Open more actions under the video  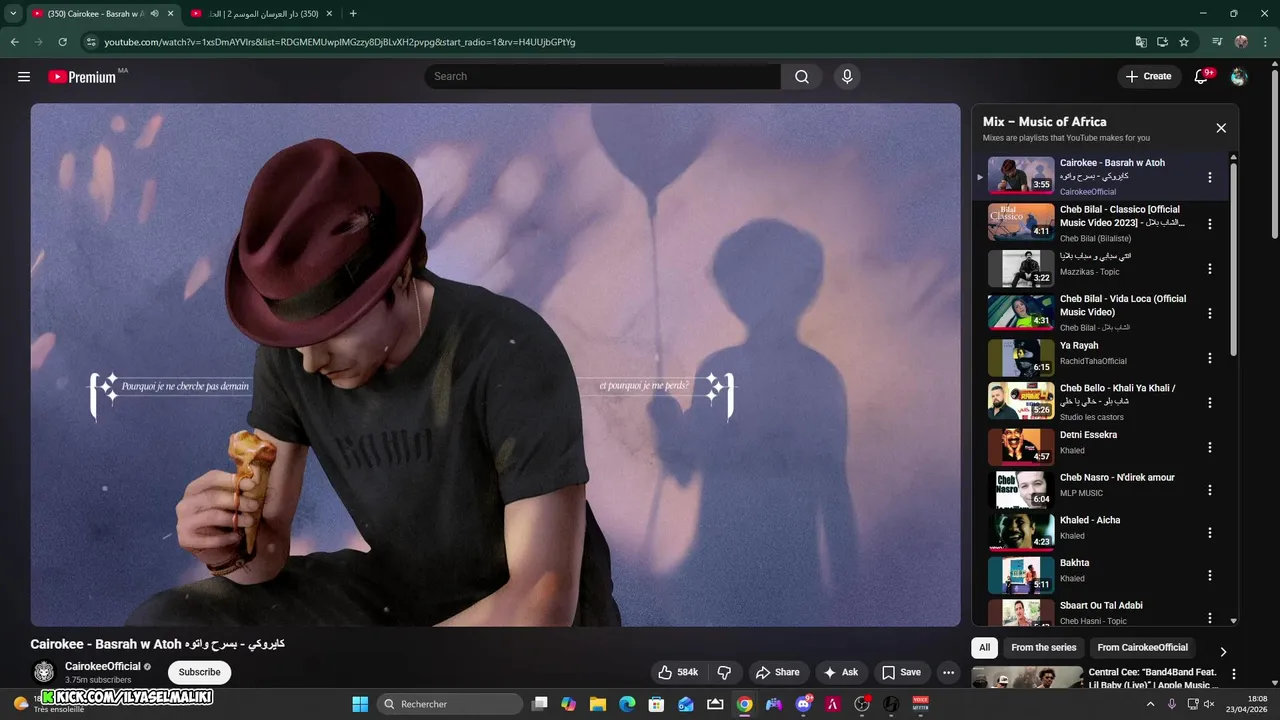click(949, 672)
